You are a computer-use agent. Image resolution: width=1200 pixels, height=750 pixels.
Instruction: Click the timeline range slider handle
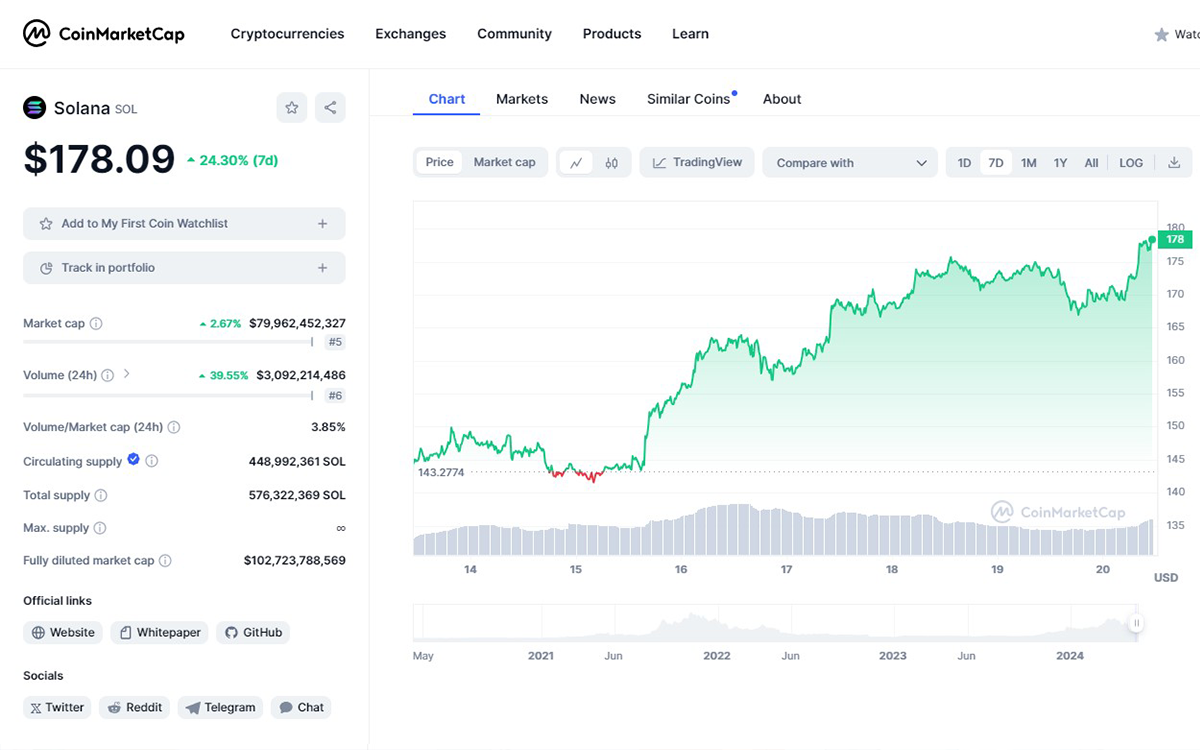tap(1136, 623)
